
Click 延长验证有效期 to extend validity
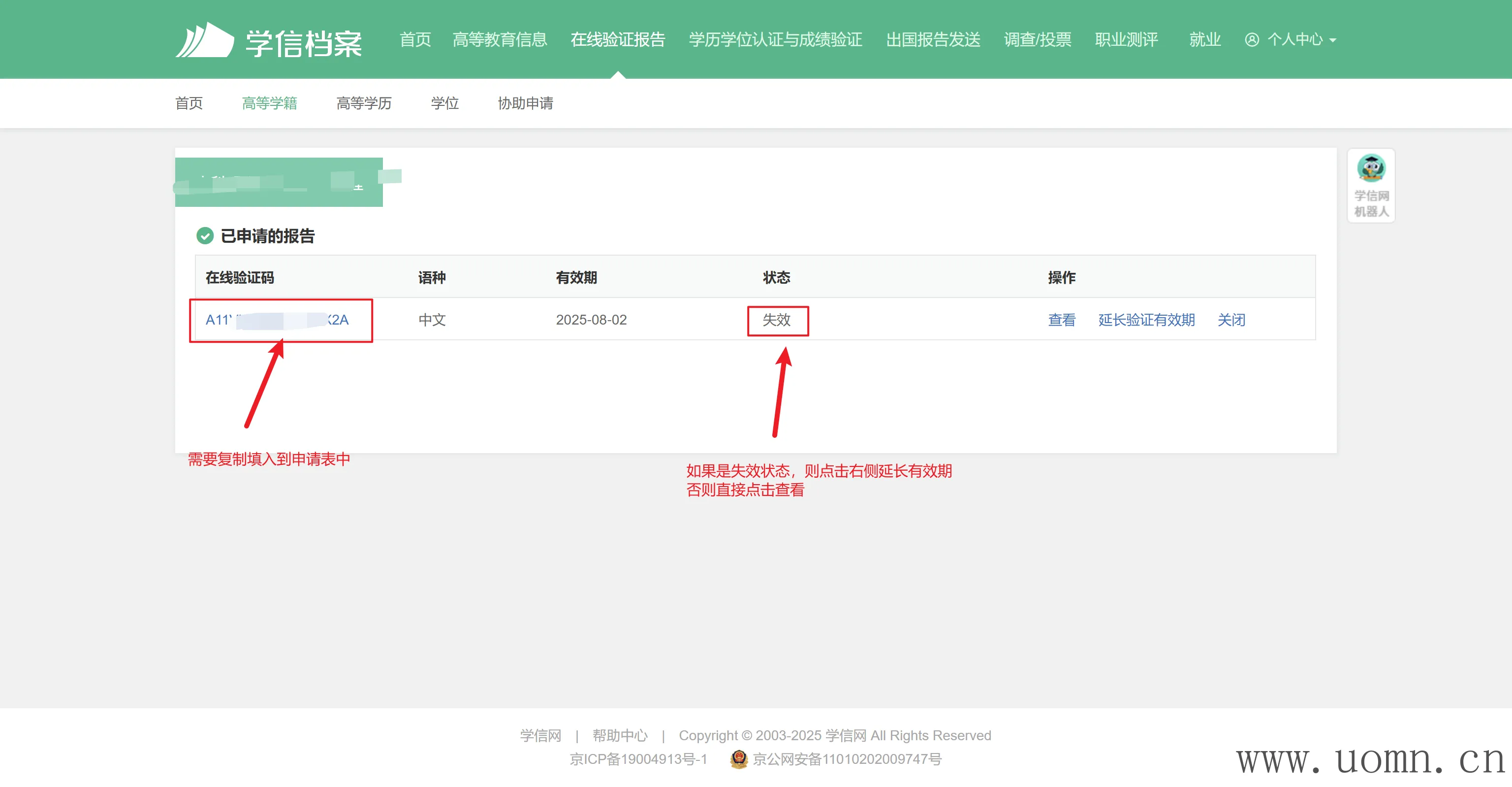coord(1146,320)
